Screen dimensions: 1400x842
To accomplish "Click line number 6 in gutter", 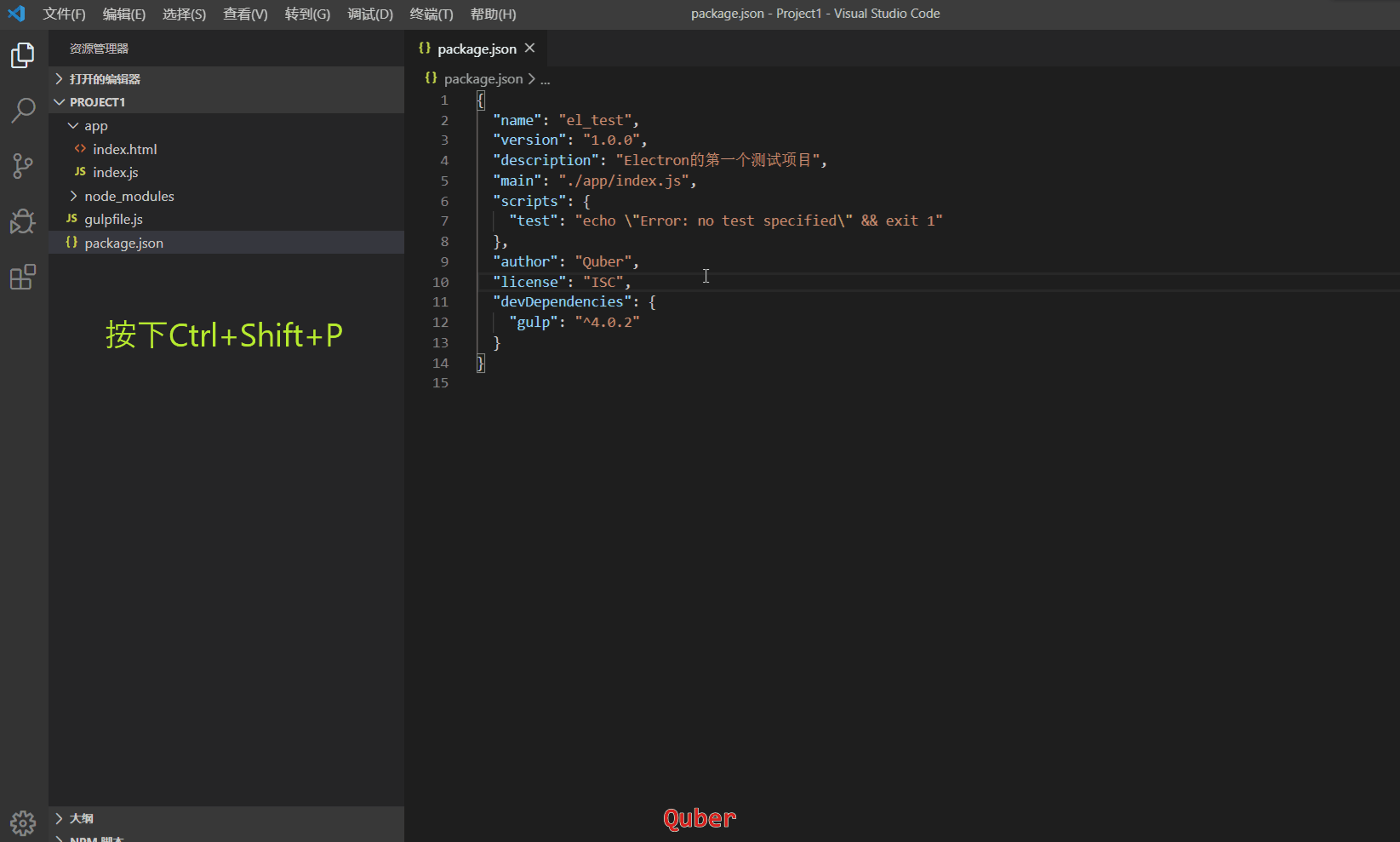I will (444, 201).
